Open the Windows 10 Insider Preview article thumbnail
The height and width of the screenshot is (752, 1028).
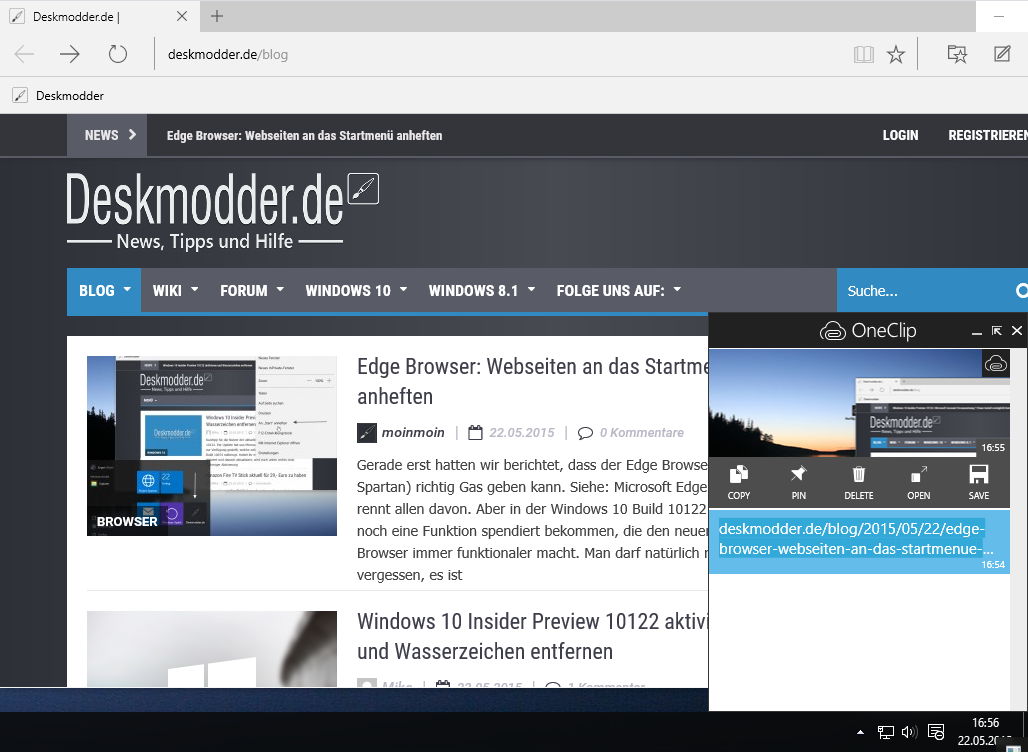tap(212, 649)
